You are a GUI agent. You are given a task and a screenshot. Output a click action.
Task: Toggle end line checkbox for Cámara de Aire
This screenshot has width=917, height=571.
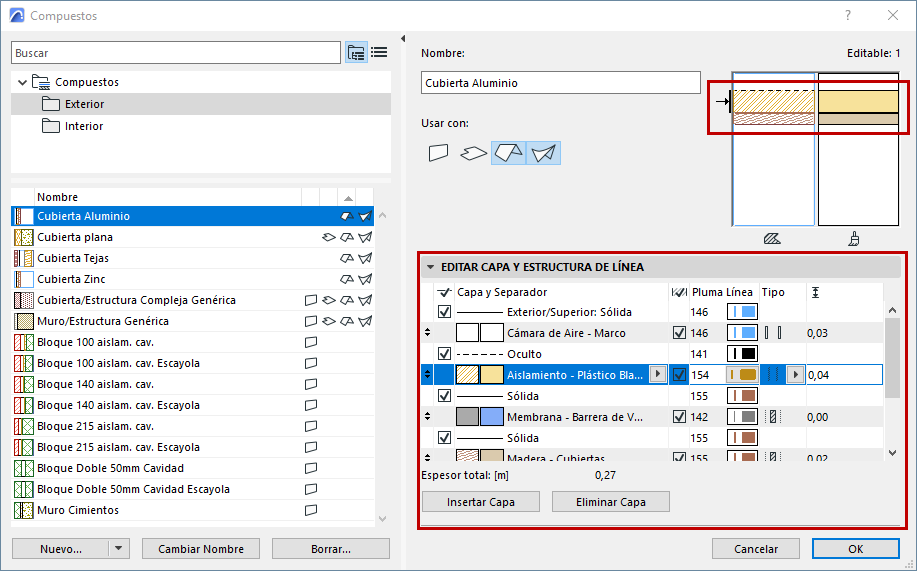coord(679,333)
